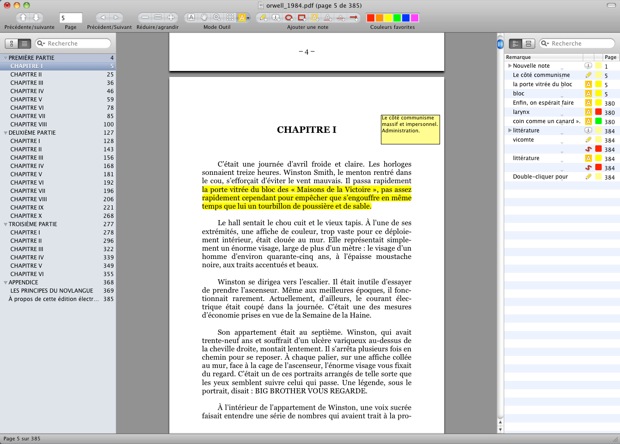Add a strike-out note

pos(340,17)
